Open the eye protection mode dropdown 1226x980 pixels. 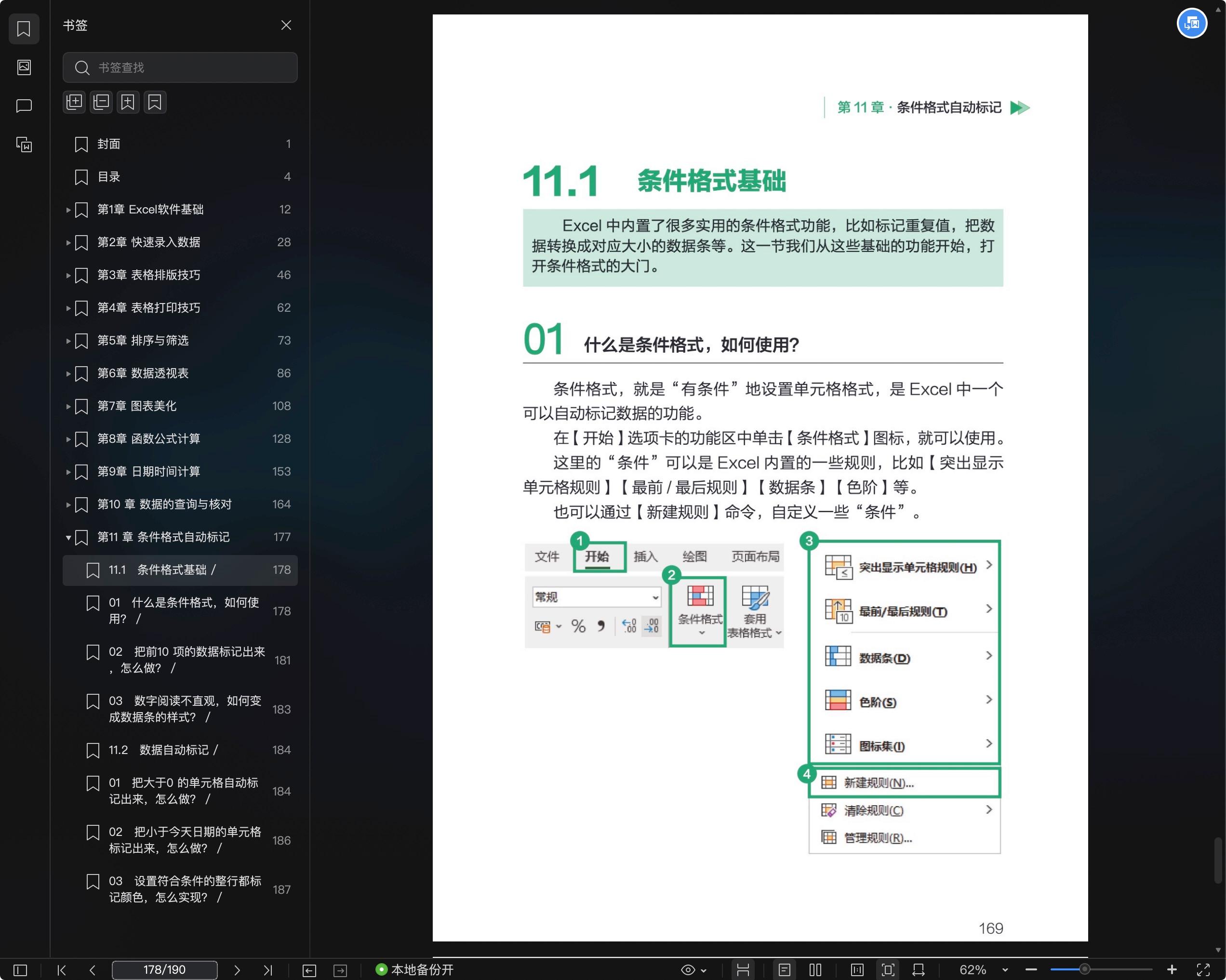coord(704,970)
